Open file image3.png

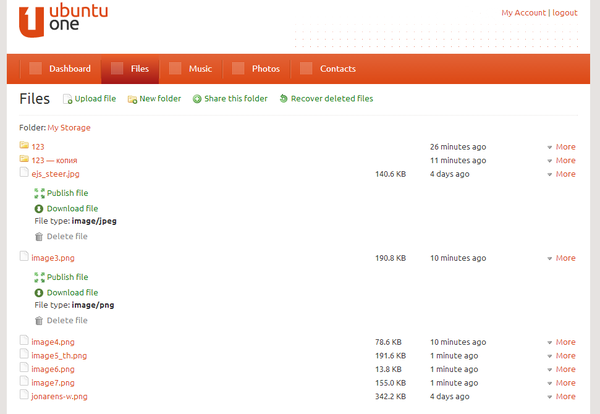pyautogui.click(x=53, y=258)
